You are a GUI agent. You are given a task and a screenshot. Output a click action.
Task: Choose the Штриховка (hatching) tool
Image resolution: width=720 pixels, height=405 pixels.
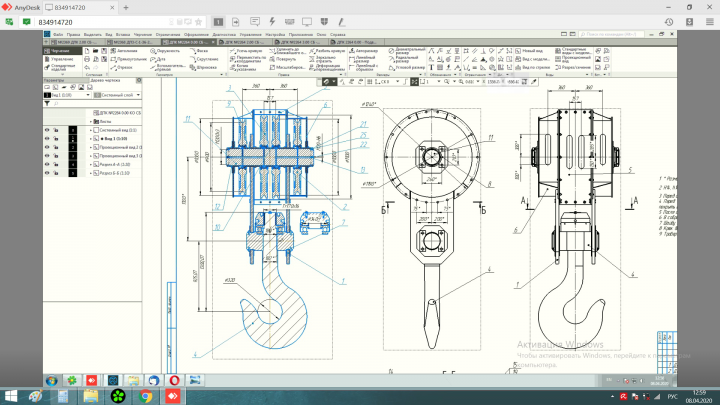(x=203, y=68)
